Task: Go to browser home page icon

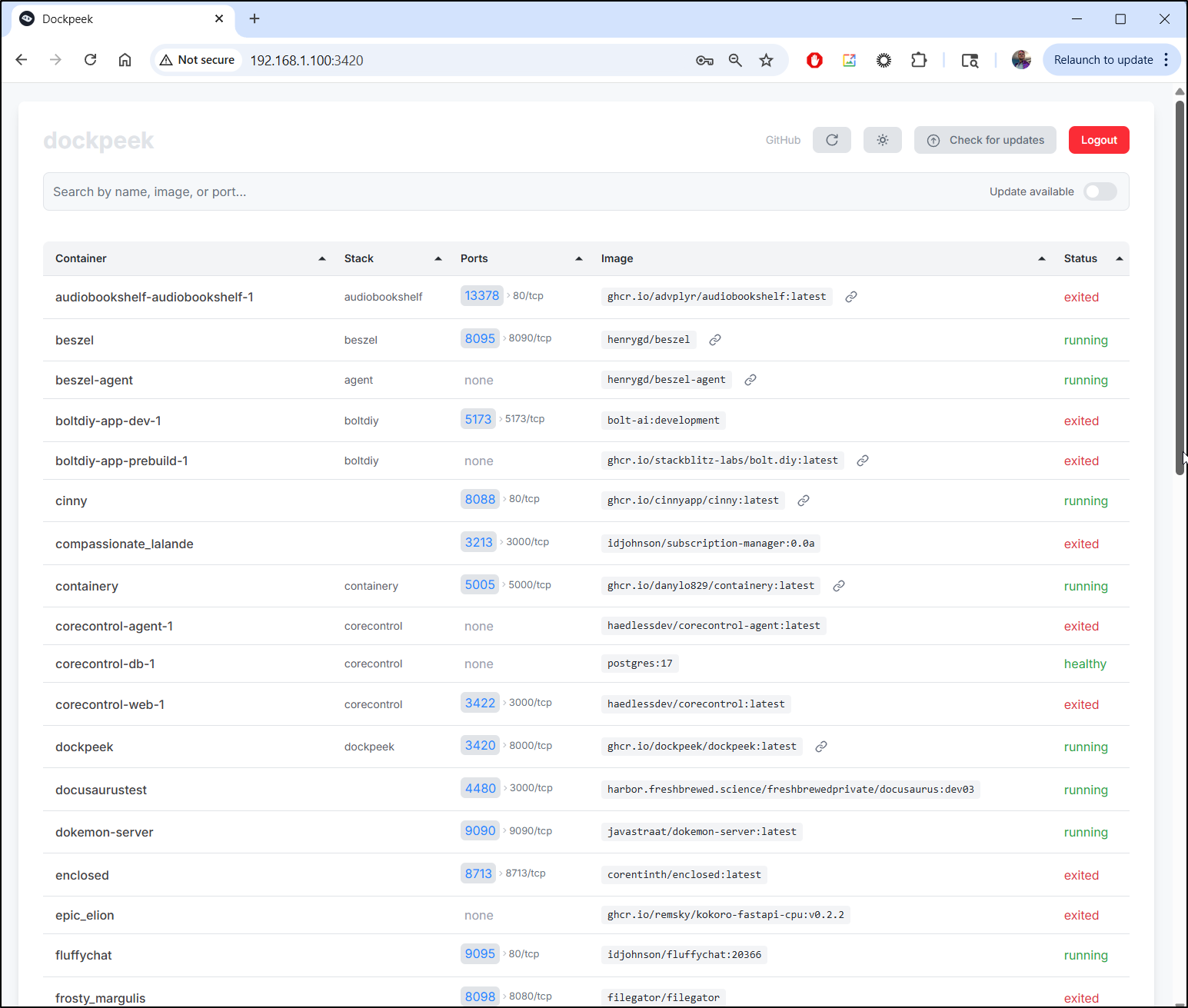Action: [x=125, y=60]
